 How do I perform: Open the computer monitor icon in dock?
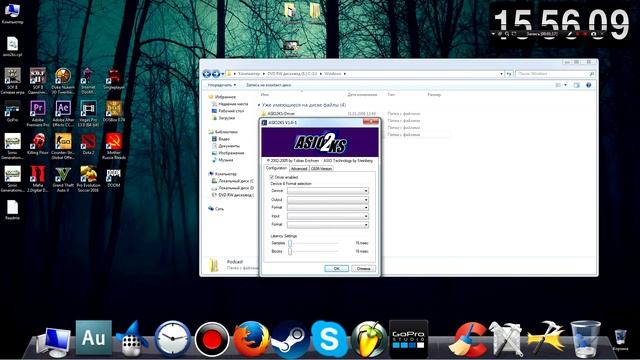[54, 342]
